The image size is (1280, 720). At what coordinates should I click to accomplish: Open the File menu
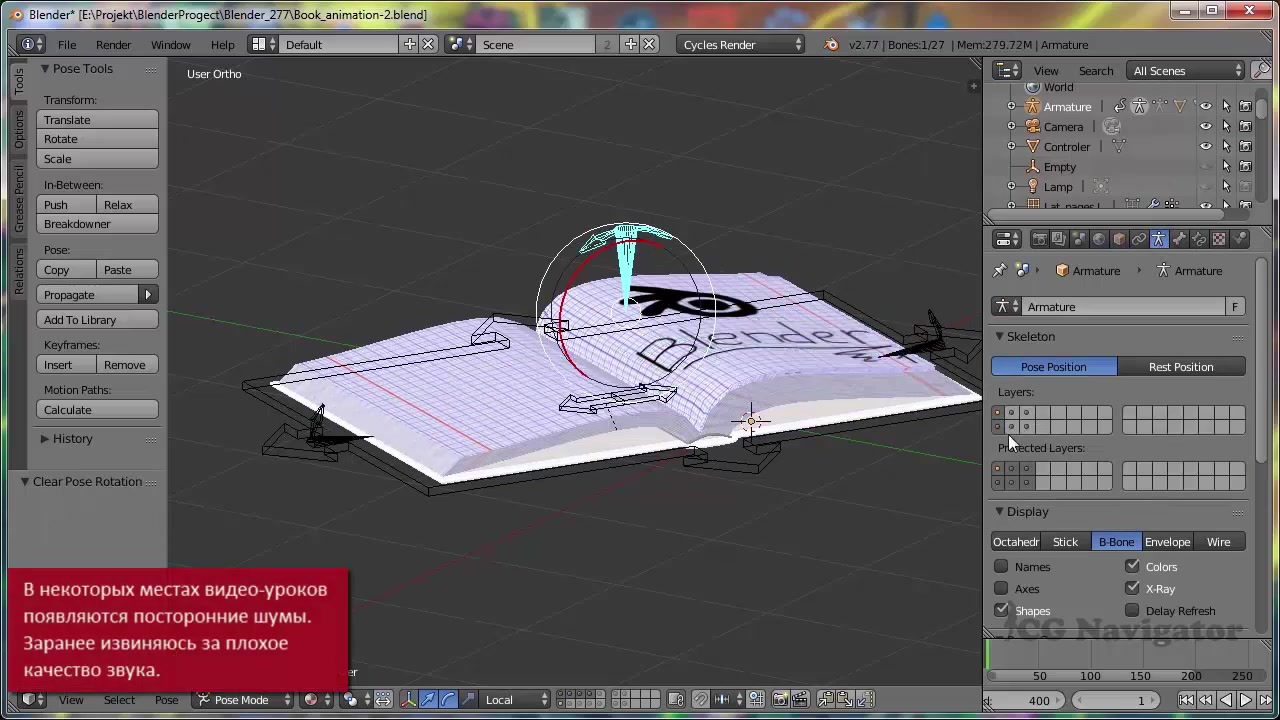click(x=67, y=44)
